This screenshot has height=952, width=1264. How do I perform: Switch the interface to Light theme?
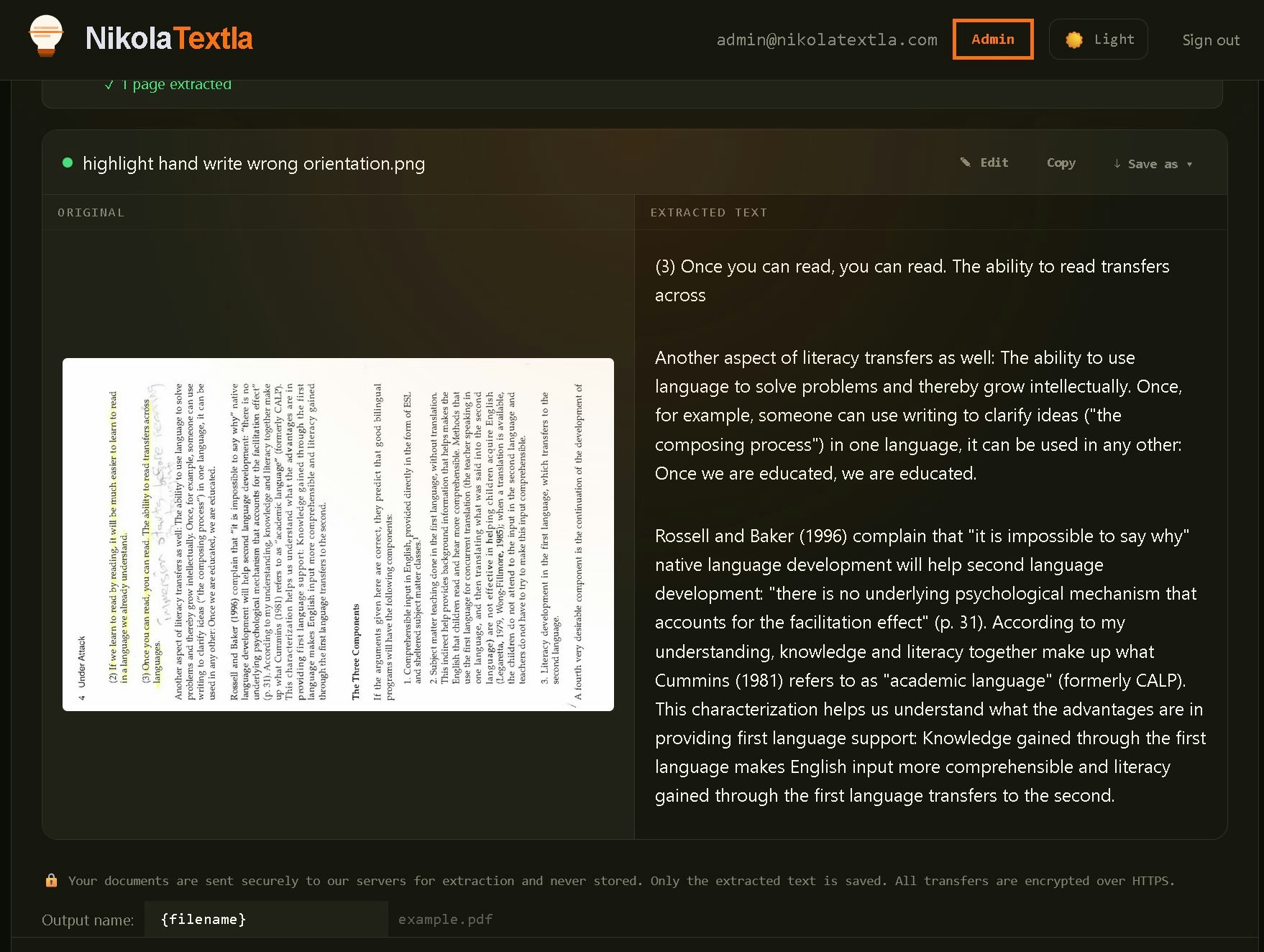[1098, 40]
